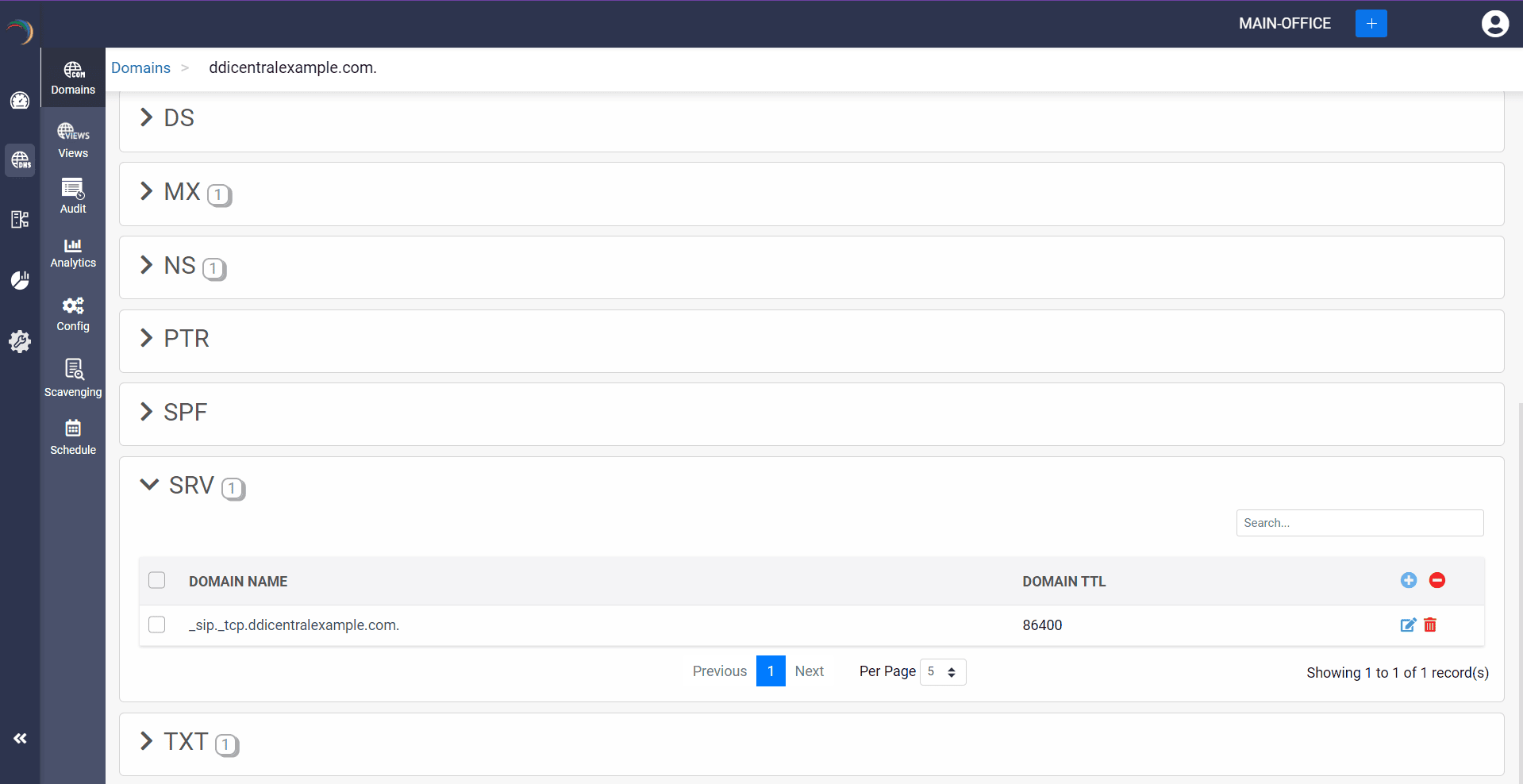
Task: Go to Previous page of SRV records
Action: point(720,671)
